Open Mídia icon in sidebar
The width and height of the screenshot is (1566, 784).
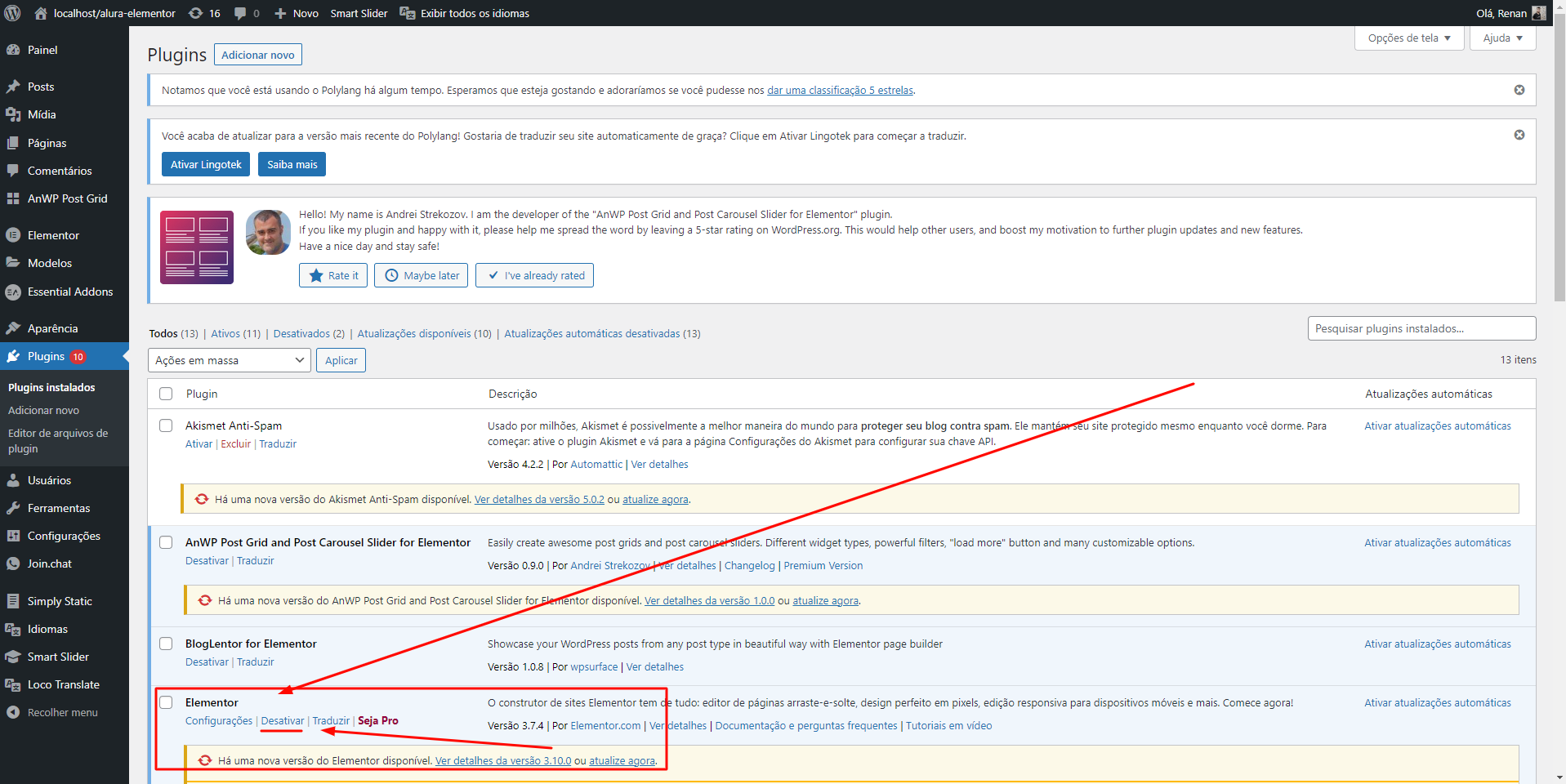tap(13, 114)
